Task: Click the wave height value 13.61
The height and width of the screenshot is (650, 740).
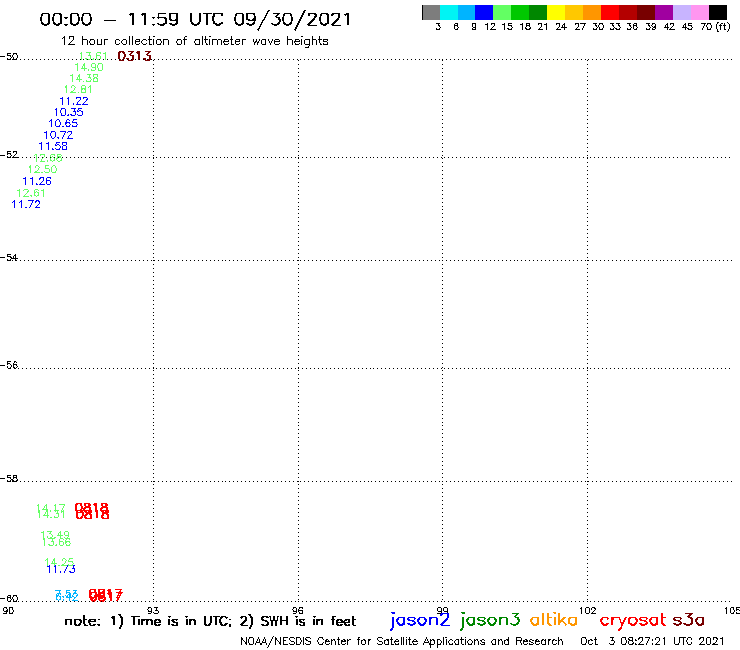Action: tap(93, 56)
